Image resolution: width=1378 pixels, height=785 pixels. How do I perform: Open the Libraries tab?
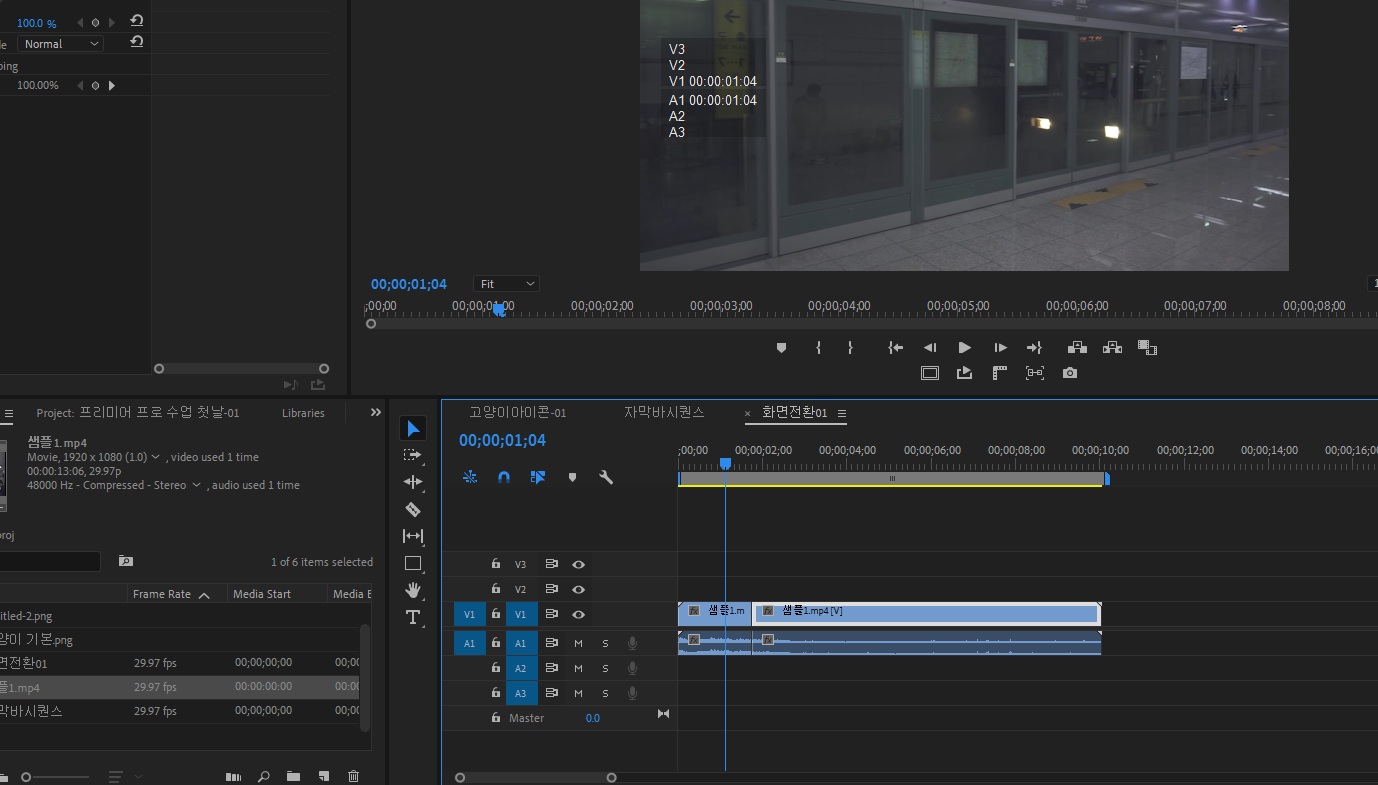point(303,413)
